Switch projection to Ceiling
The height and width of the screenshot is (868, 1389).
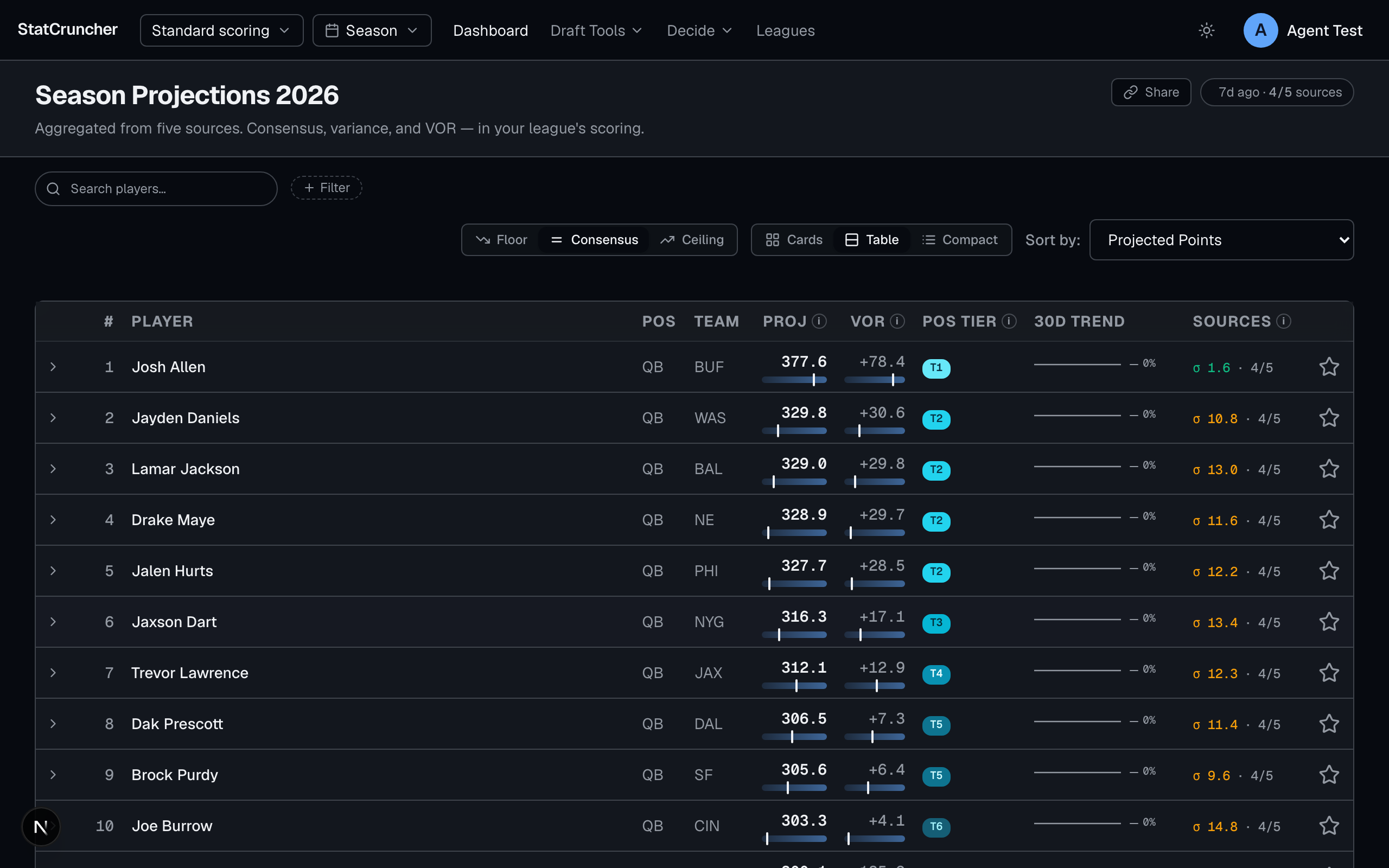[x=692, y=239]
